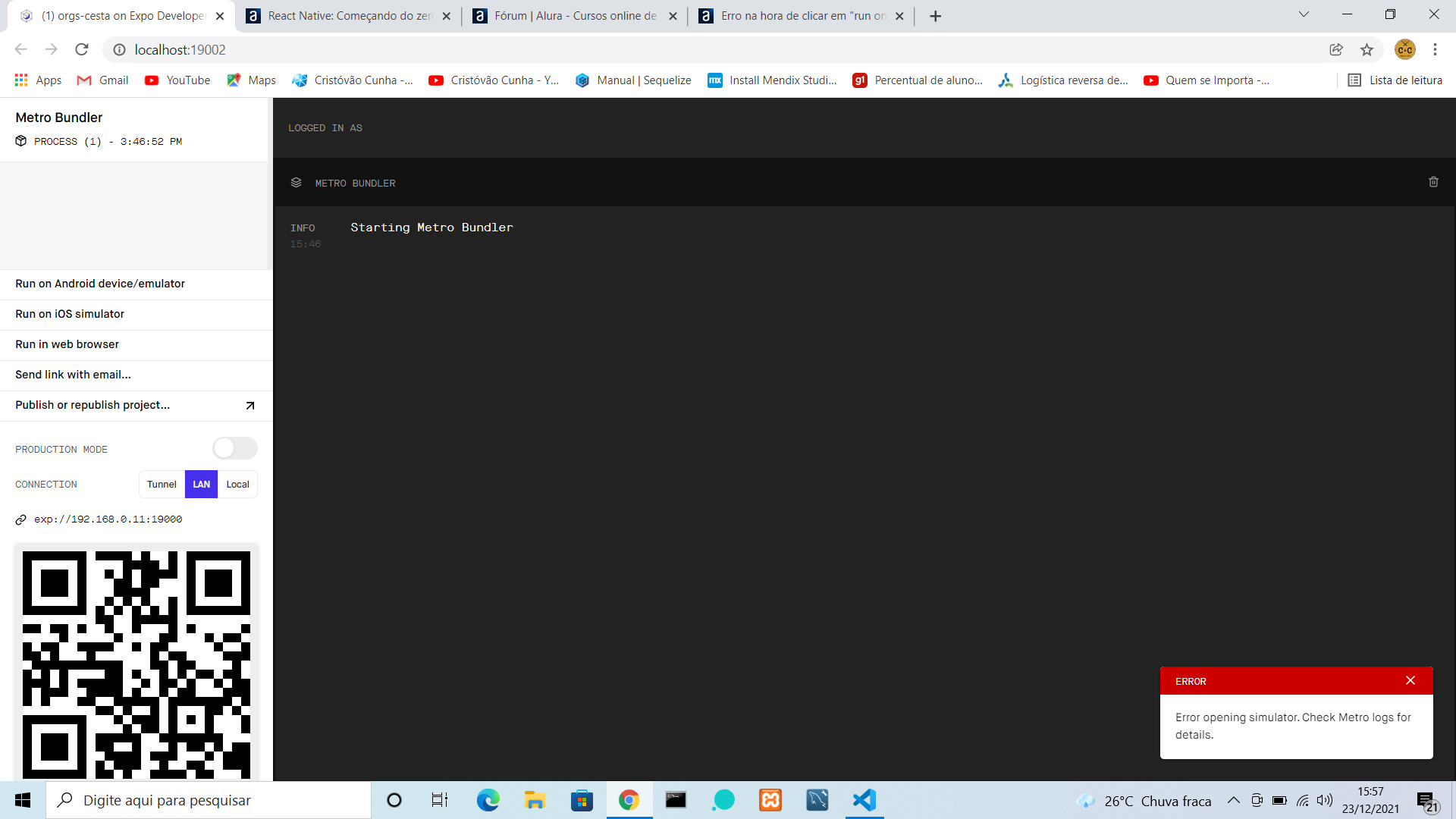Screen dimensions: 1456x819
Task: Send link with email
Action: pos(136,375)
